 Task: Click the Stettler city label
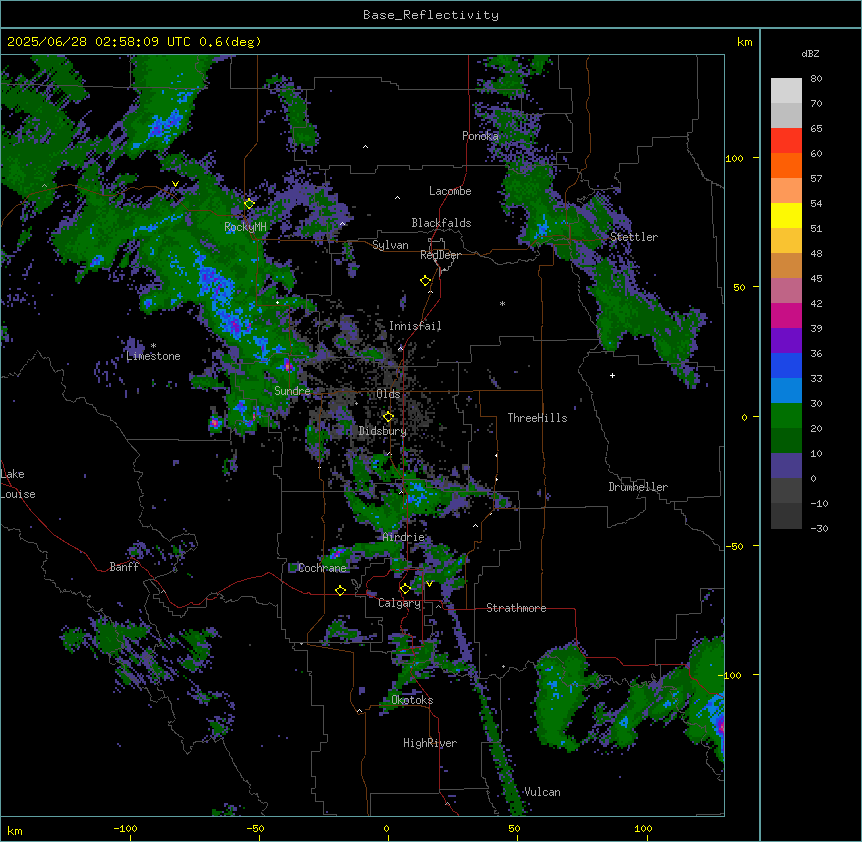coord(634,237)
